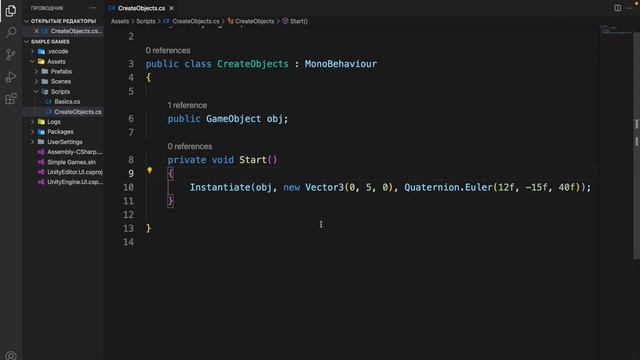Image resolution: width=640 pixels, height=360 pixels.
Task: Open explorer panel more actions ellipsis
Action: 93,8
